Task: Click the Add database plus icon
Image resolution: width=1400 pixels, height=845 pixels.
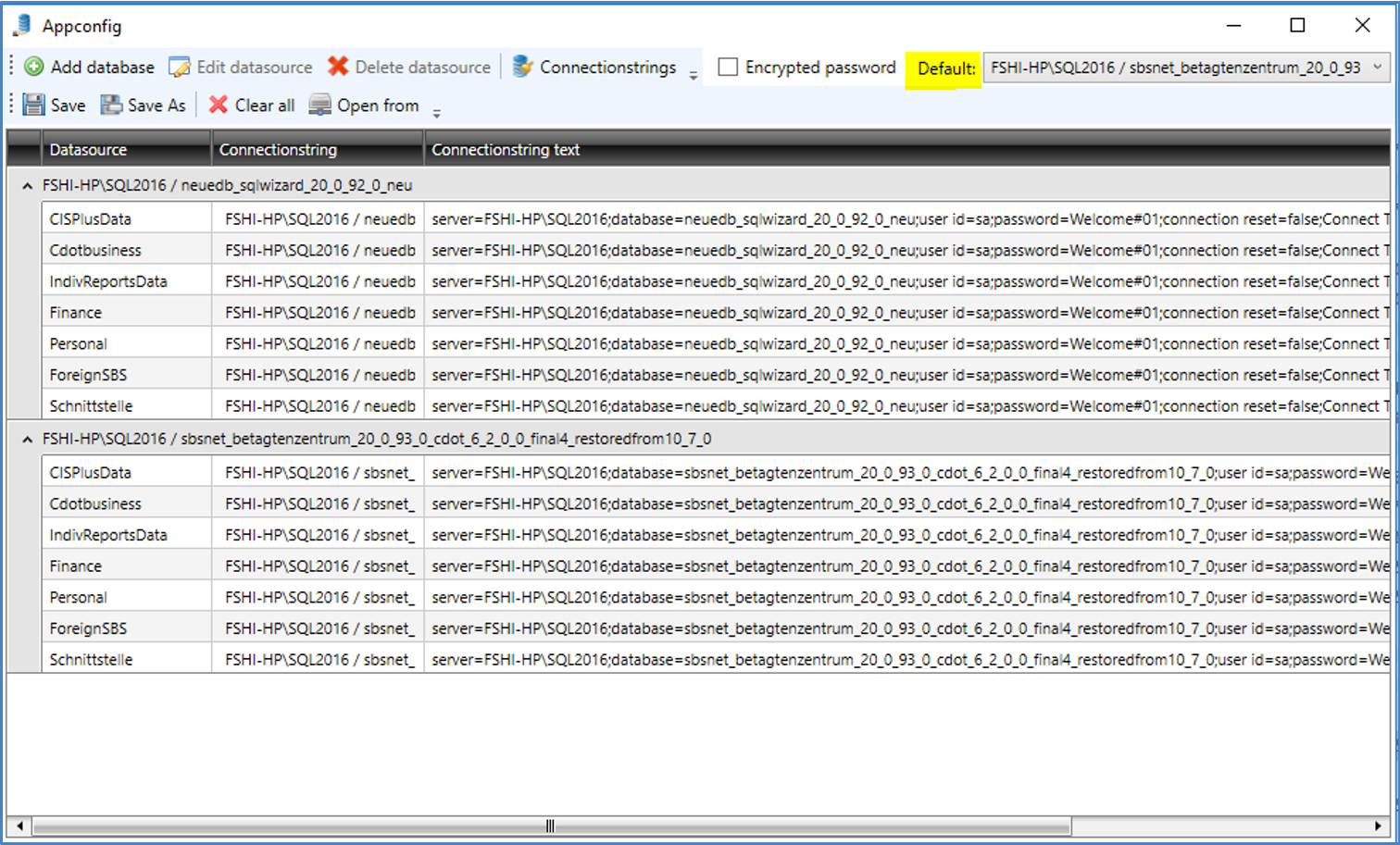Action: [x=34, y=67]
